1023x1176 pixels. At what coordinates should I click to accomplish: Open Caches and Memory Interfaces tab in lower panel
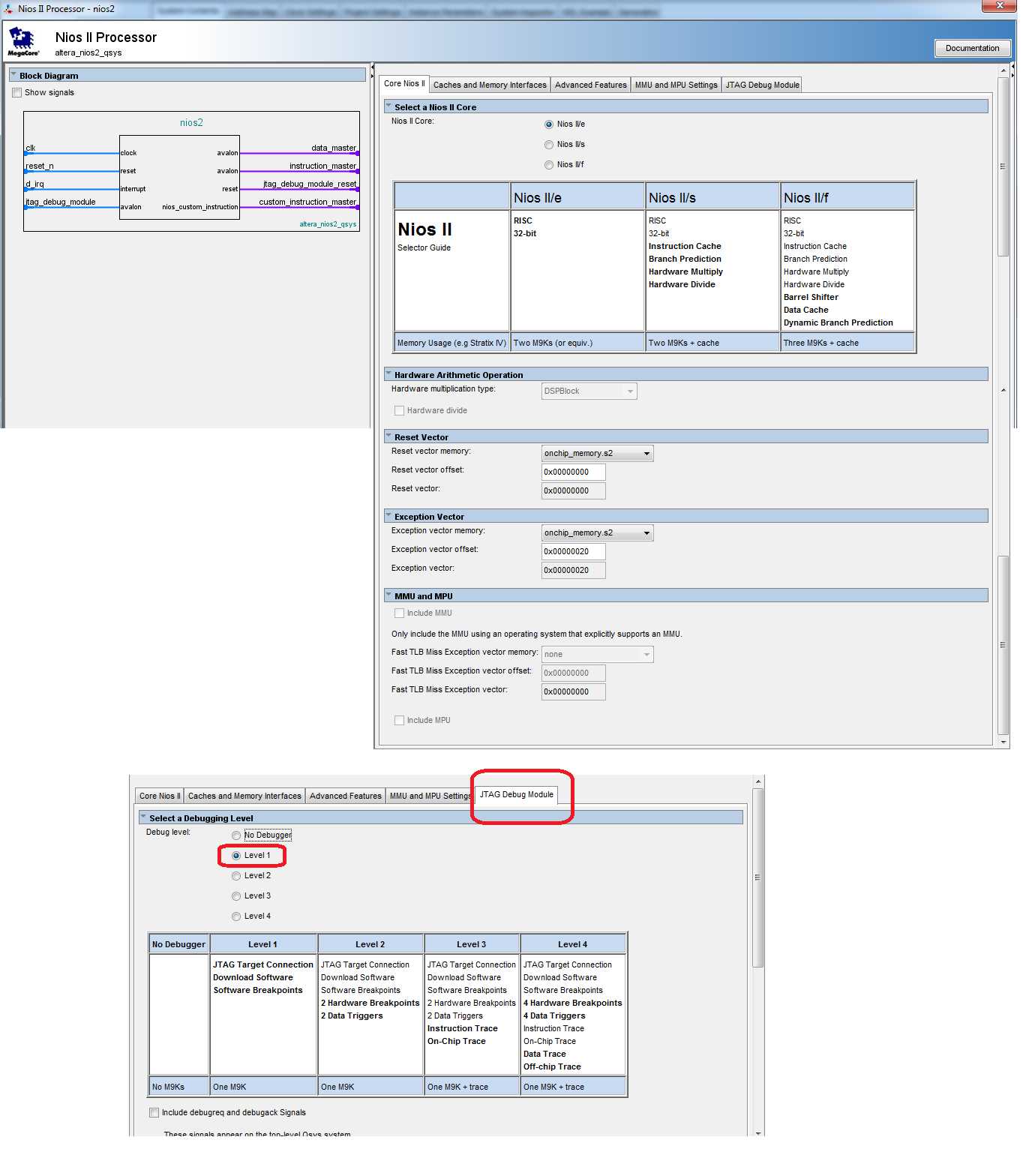244,796
